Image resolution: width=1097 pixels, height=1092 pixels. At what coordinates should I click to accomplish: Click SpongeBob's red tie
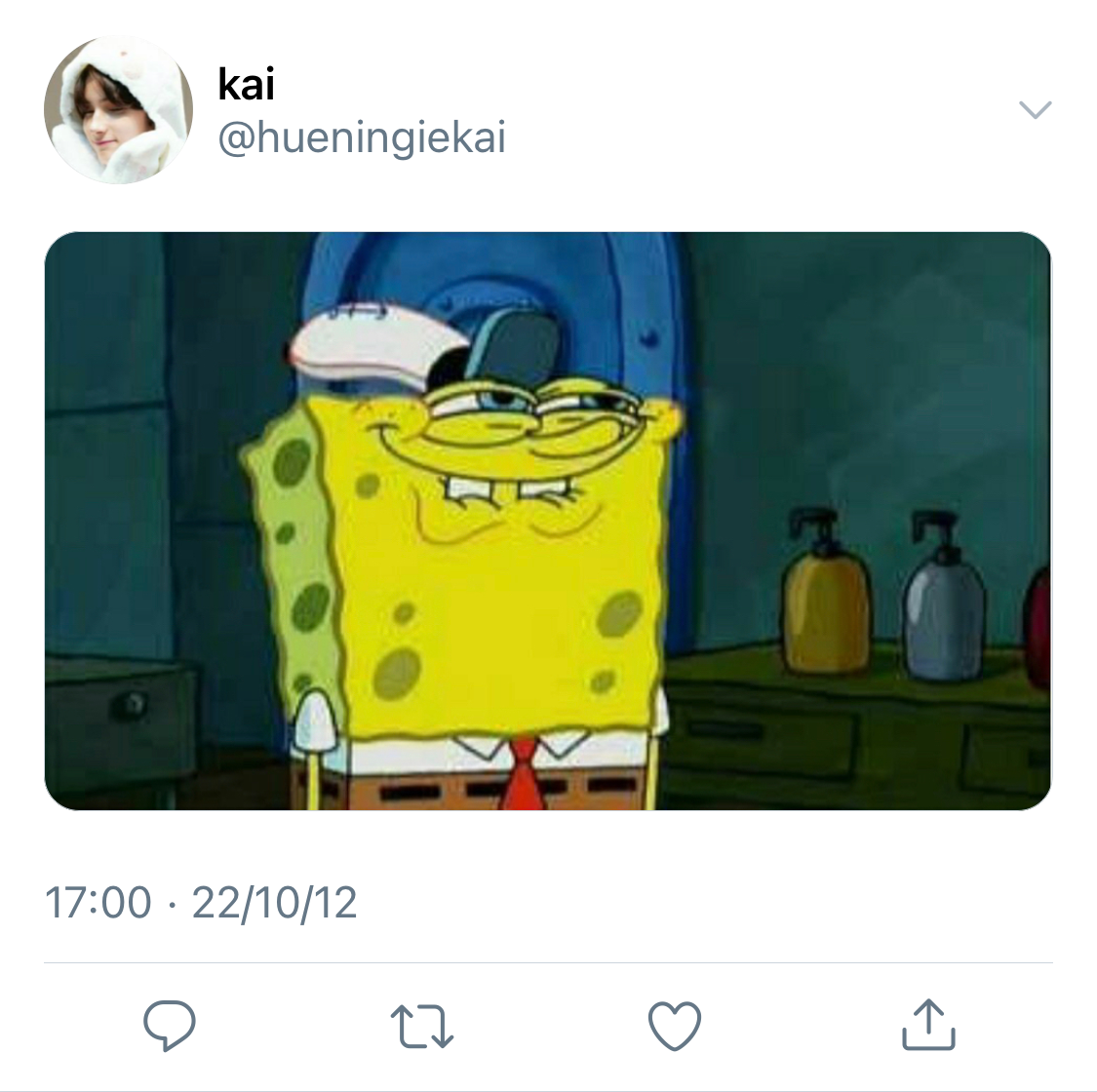[x=523, y=775]
